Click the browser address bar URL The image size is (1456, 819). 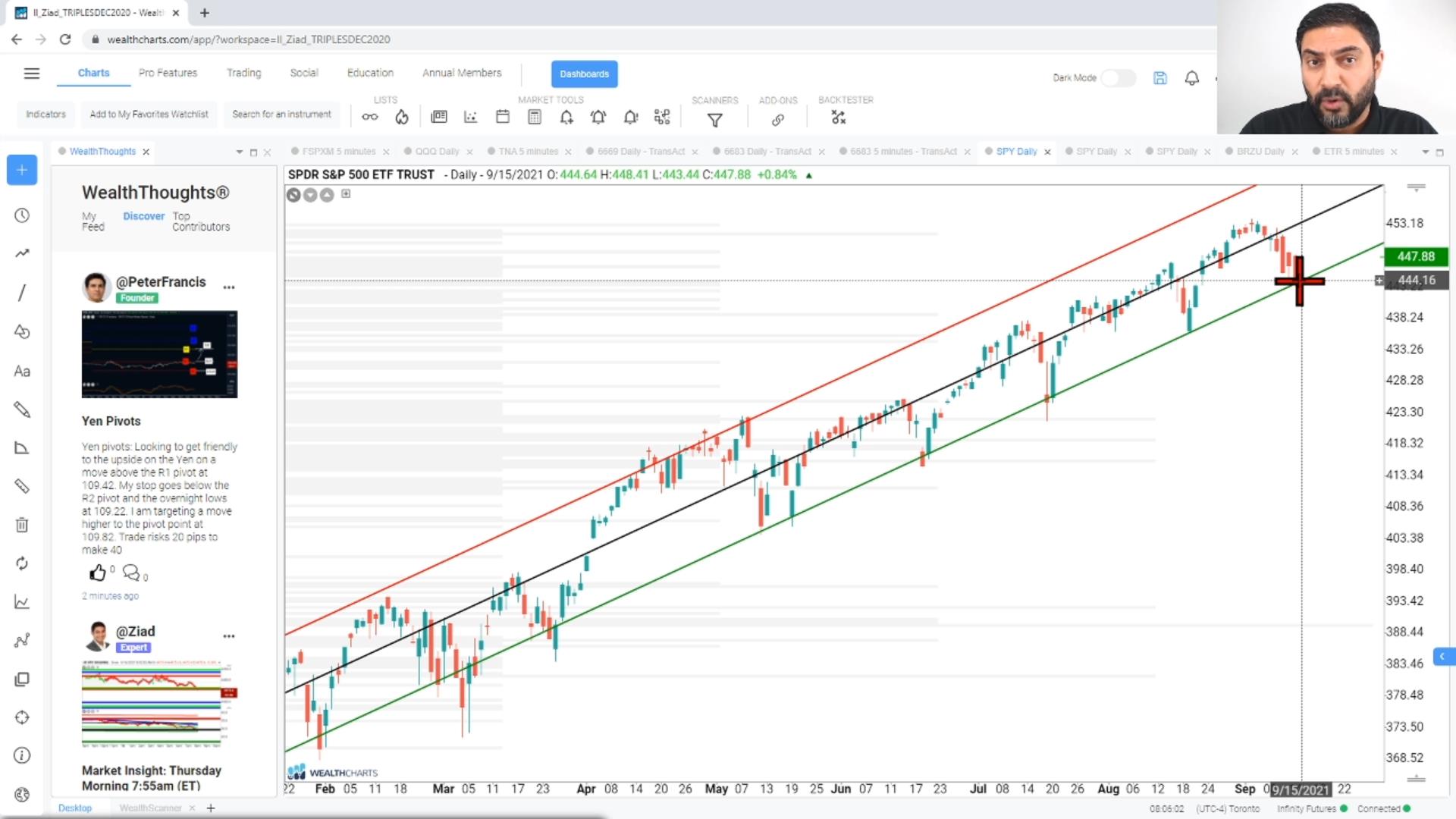249,39
